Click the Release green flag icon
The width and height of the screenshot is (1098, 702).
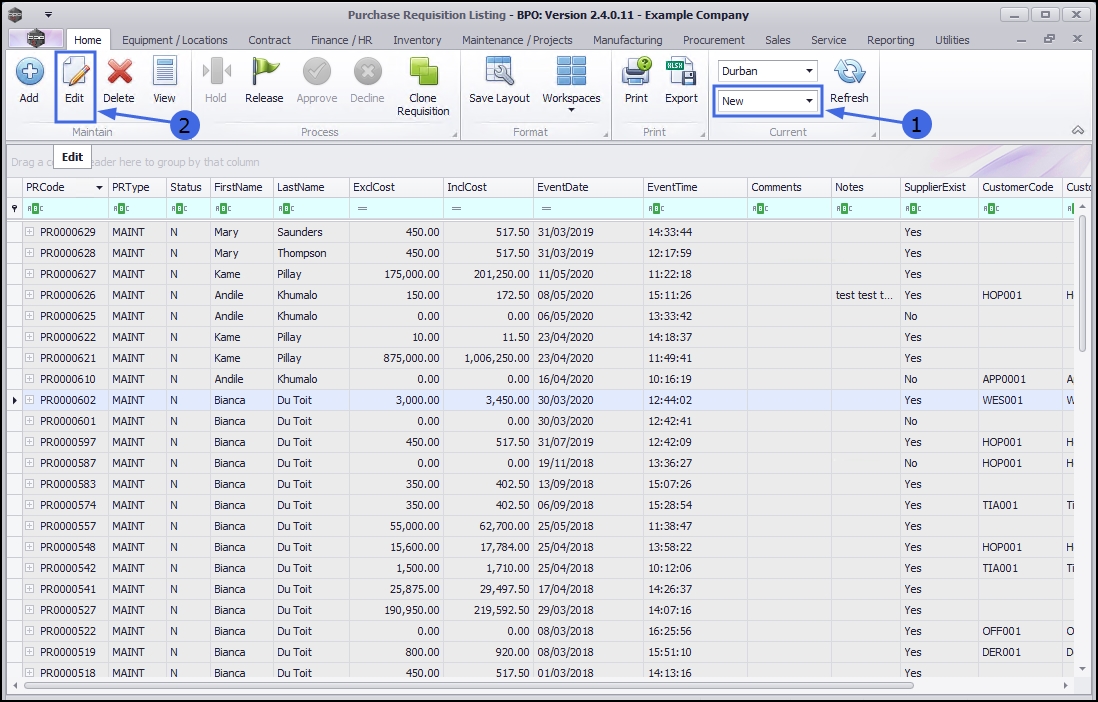click(x=264, y=73)
